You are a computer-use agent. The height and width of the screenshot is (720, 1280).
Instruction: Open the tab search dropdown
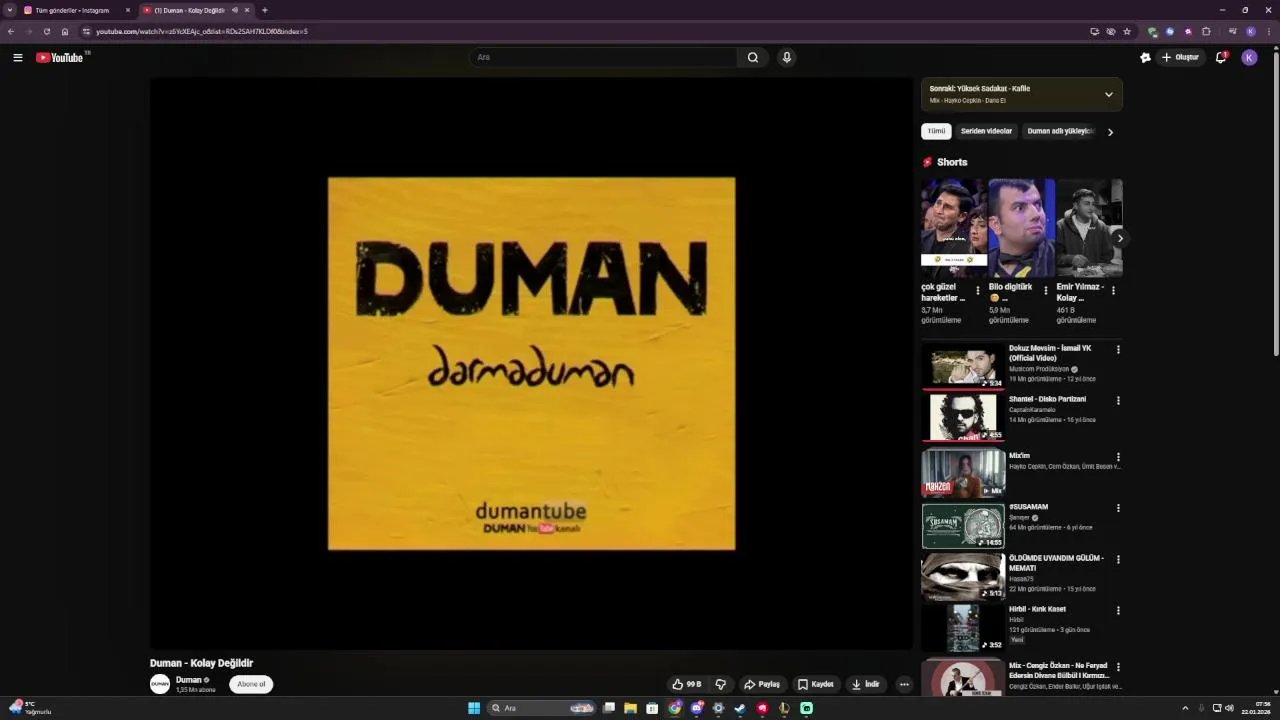(10, 10)
